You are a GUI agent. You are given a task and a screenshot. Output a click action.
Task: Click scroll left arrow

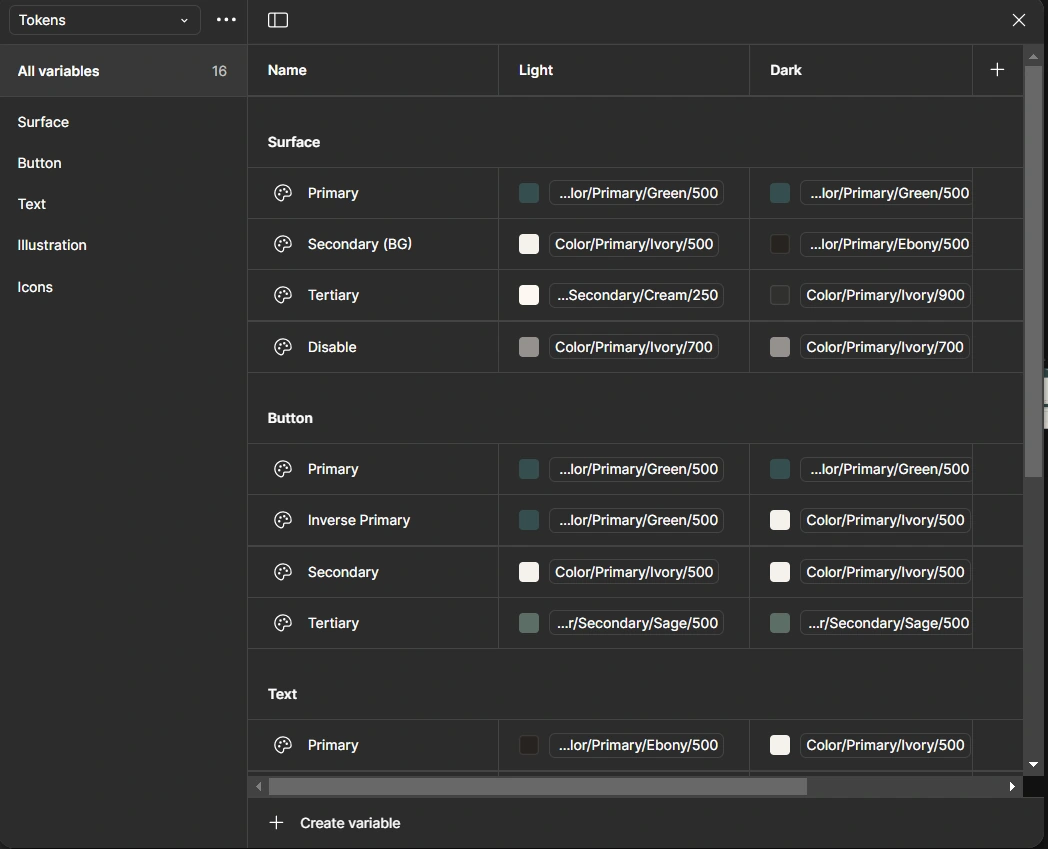(259, 787)
